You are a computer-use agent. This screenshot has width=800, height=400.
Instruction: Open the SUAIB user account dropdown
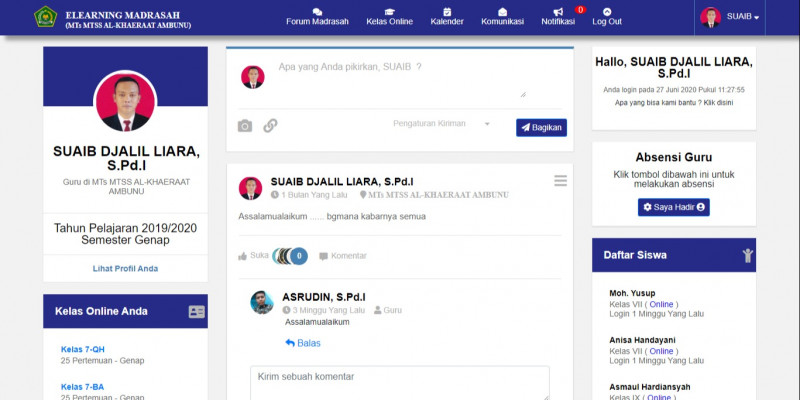(731, 17)
